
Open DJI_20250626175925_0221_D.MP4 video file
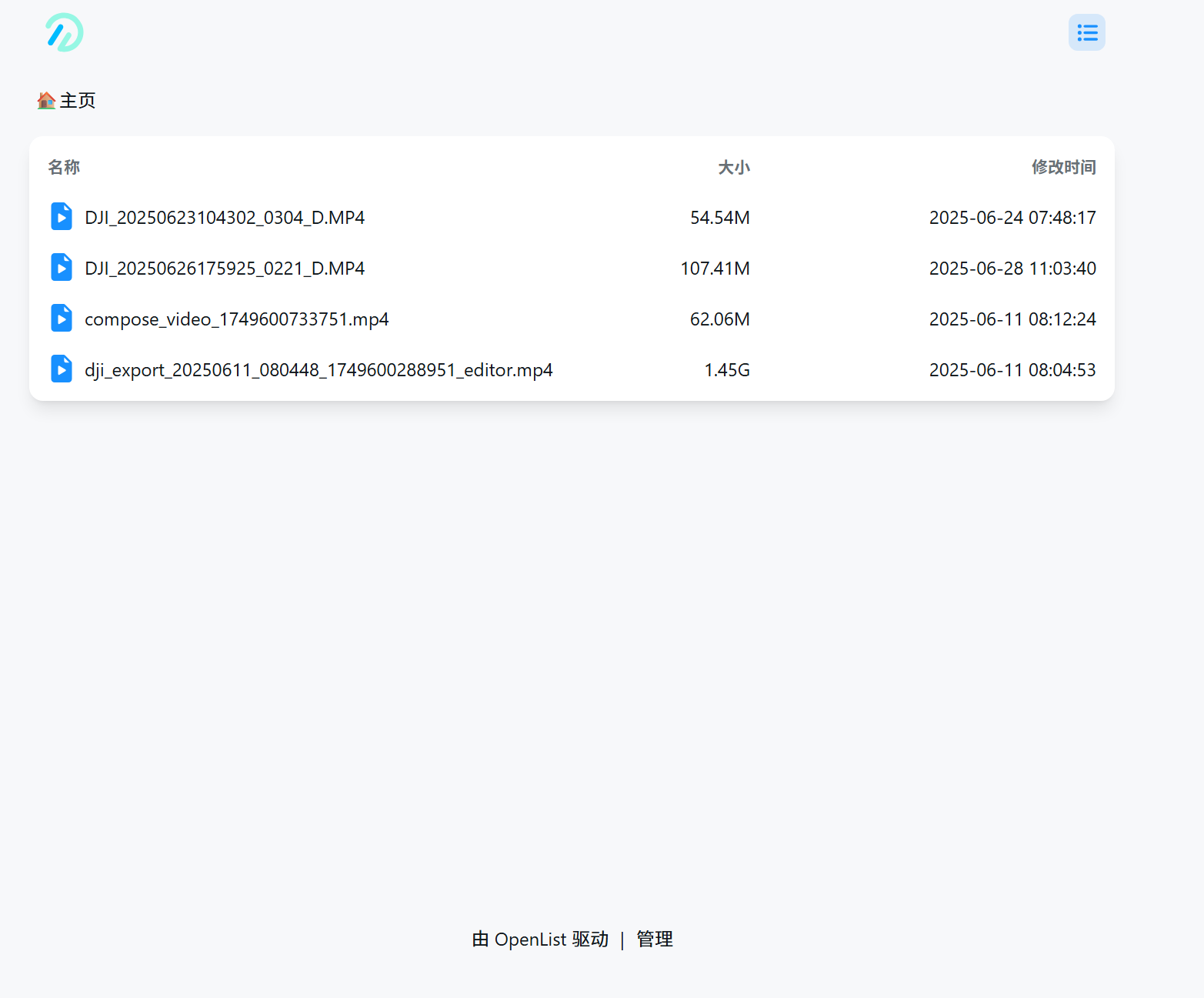point(225,268)
